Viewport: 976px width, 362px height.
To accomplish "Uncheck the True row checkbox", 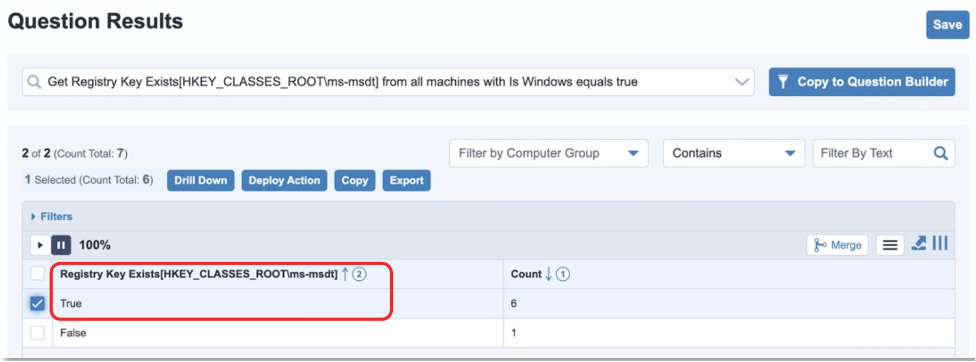I will (x=37, y=304).
